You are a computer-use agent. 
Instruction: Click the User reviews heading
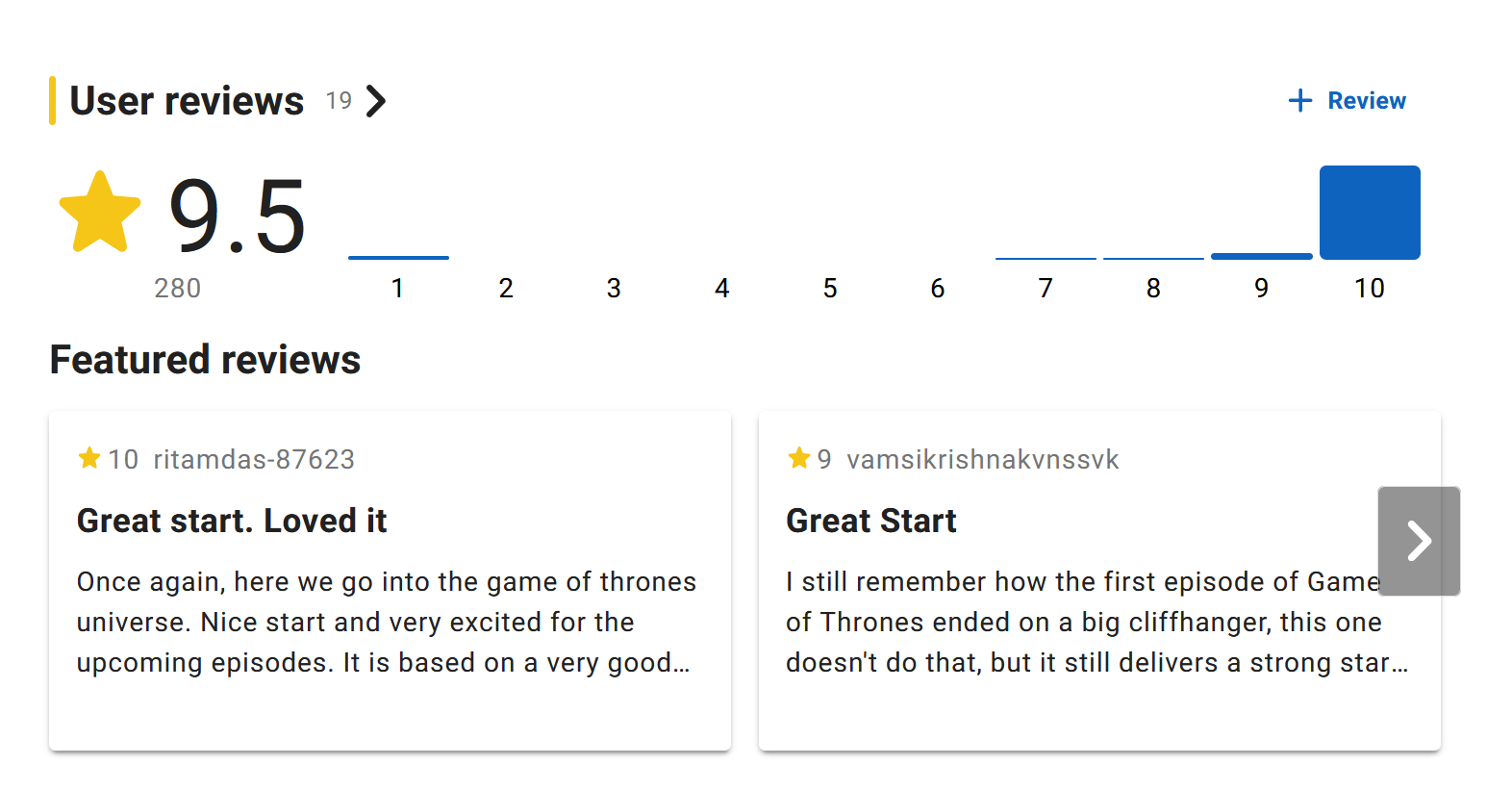click(187, 101)
